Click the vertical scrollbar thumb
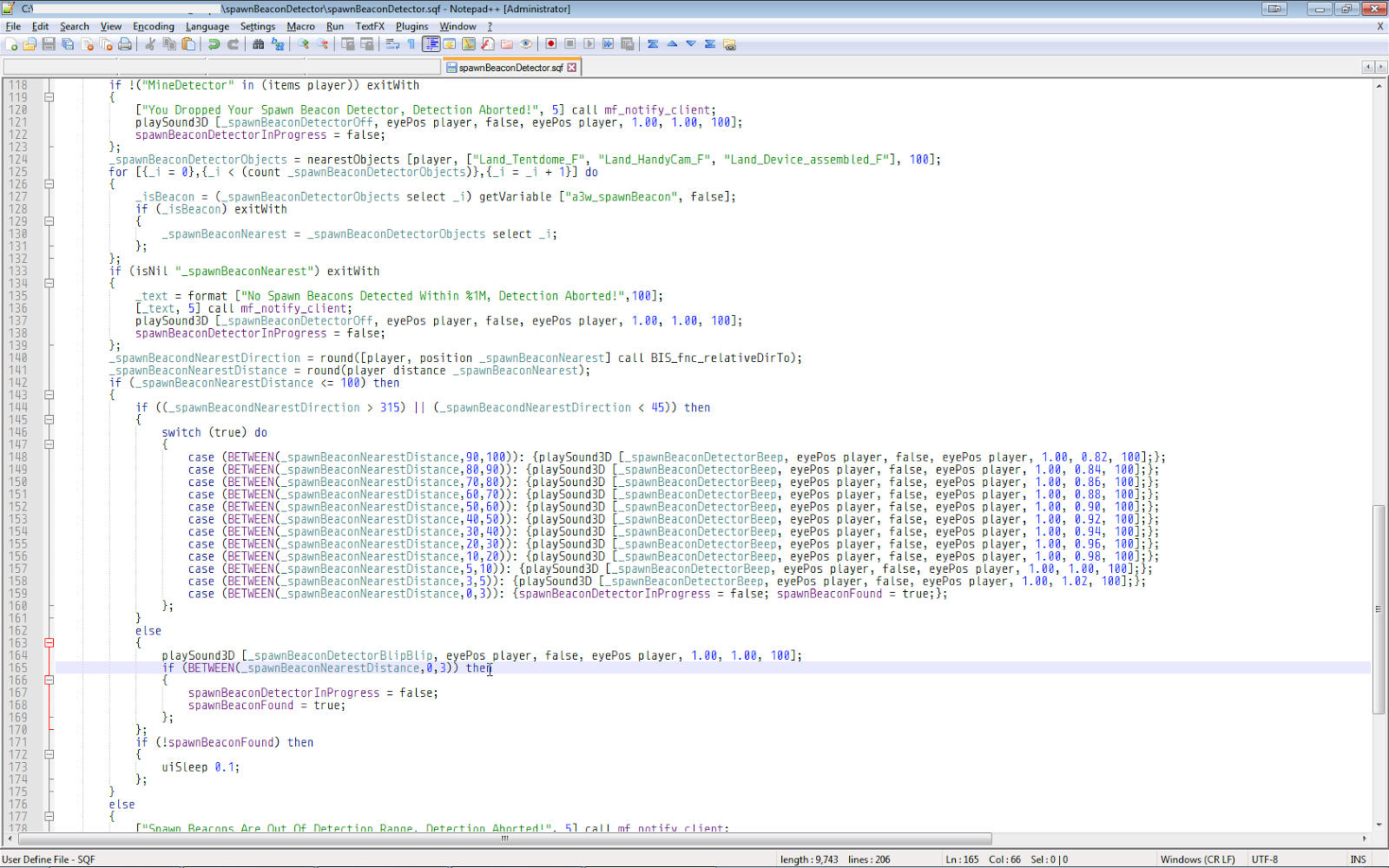This screenshot has width=1389, height=868. (1379, 608)
